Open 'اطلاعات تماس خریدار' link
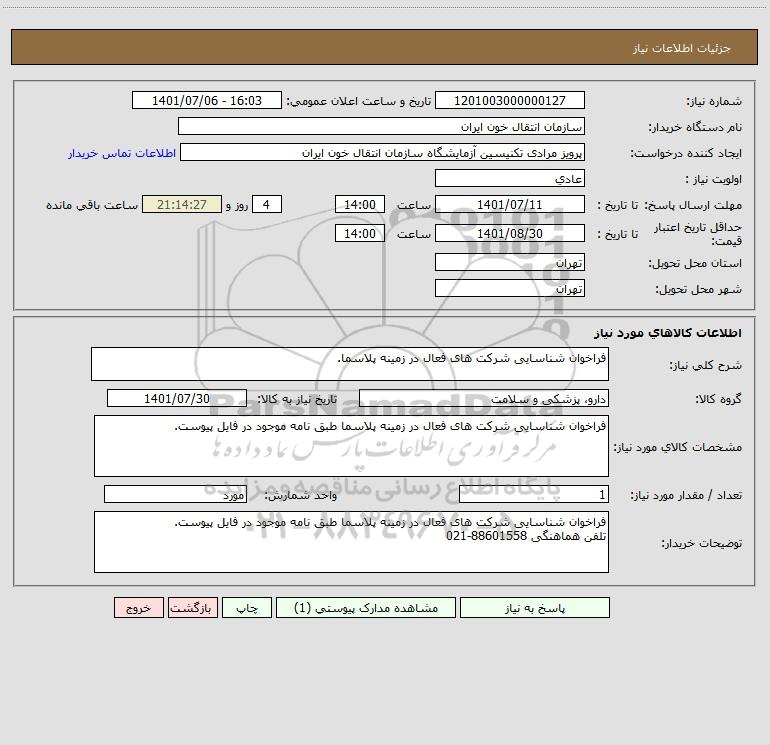Viewport: 770px width, 745px height. point(122,153)
